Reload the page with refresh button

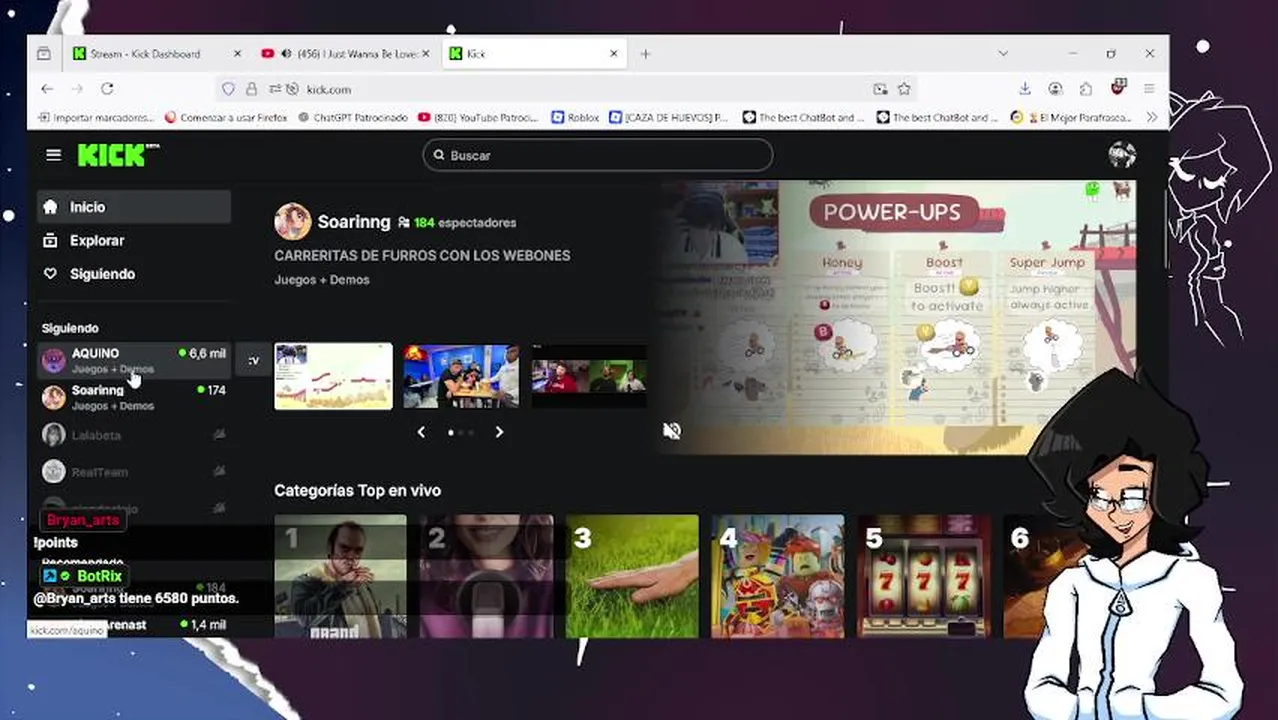[107, 89]
